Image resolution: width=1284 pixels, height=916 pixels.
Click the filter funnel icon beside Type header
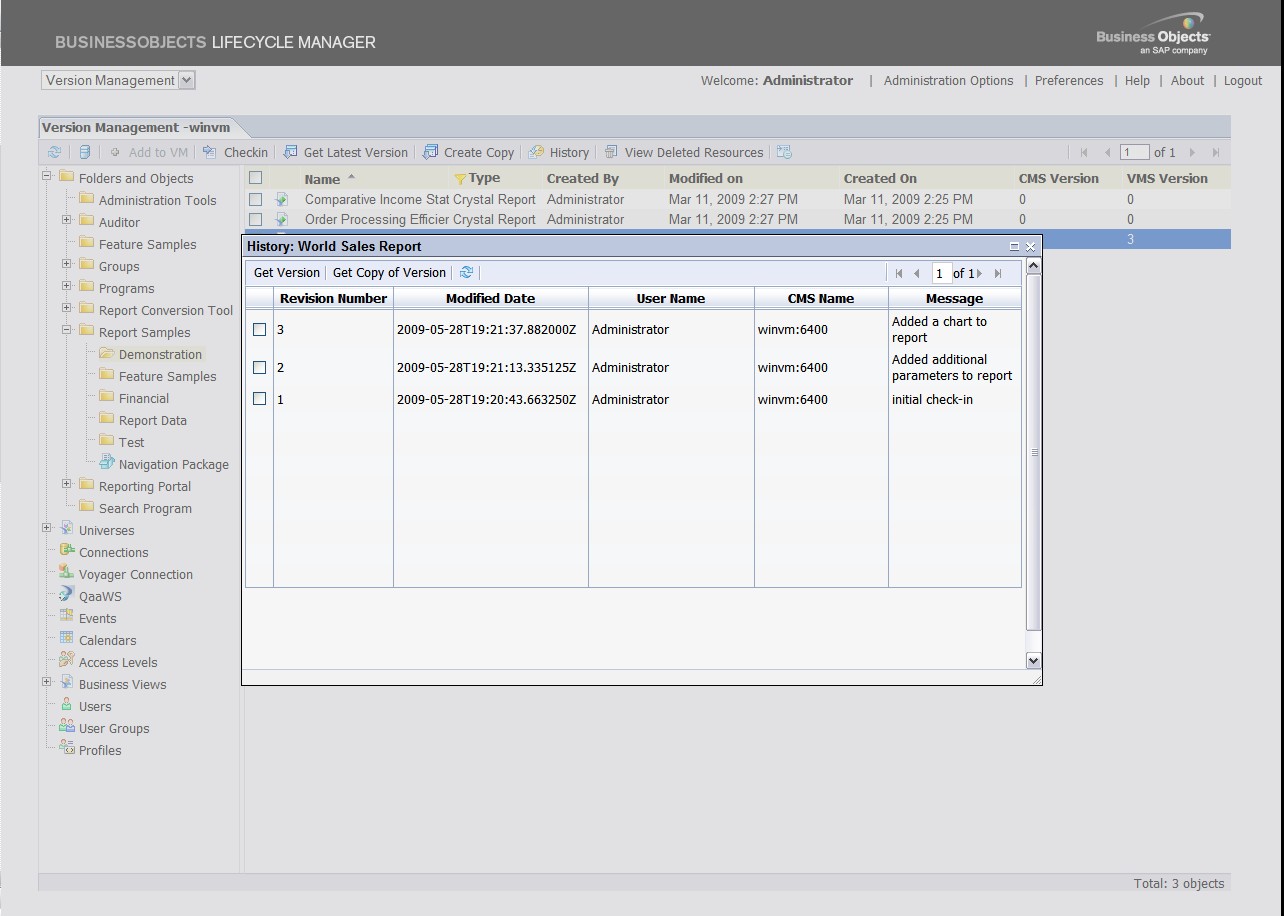pos(460,179)
